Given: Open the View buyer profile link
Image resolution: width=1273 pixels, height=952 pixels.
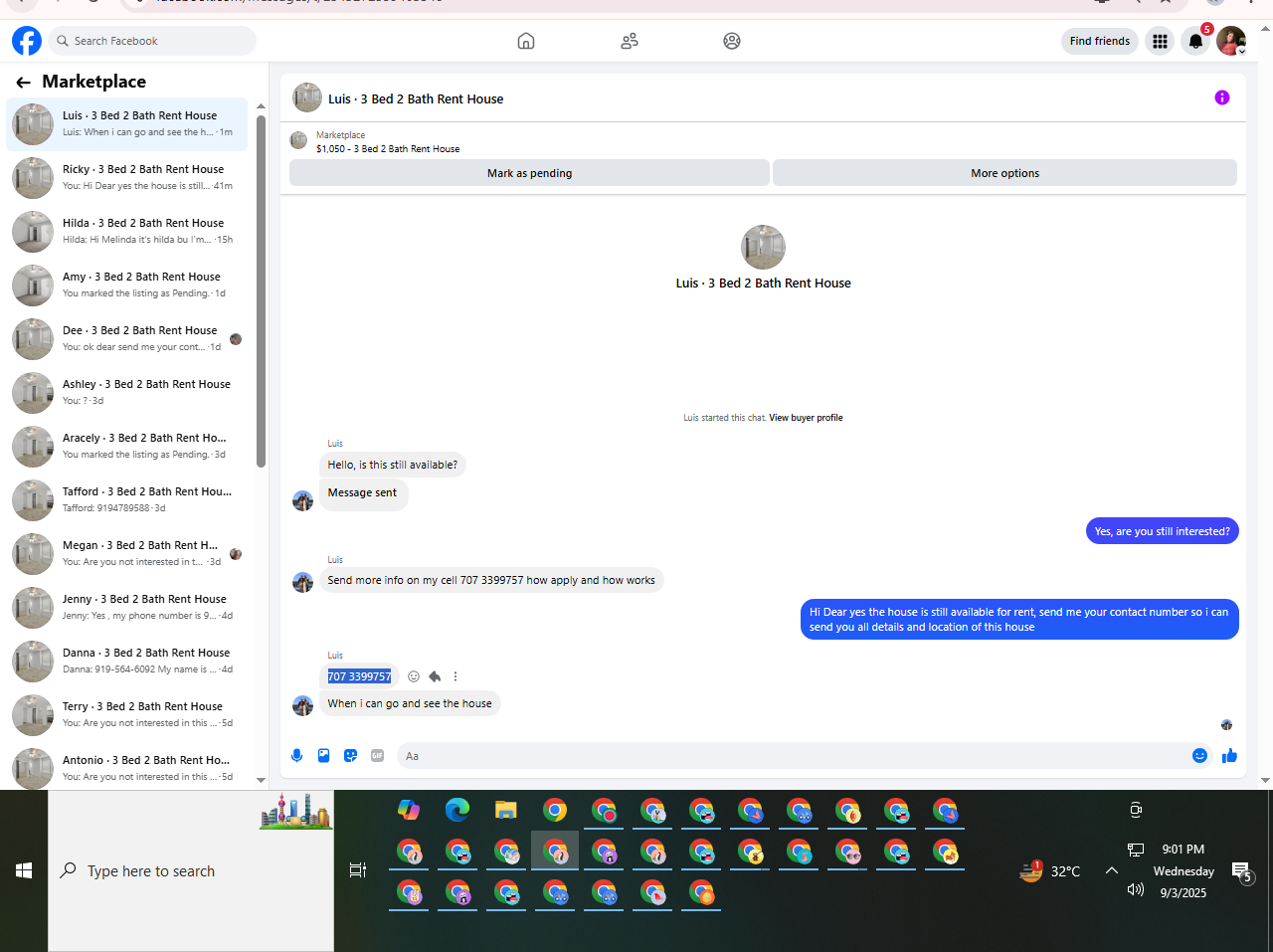Looking at the screenshot, I should tap(806, 418).
